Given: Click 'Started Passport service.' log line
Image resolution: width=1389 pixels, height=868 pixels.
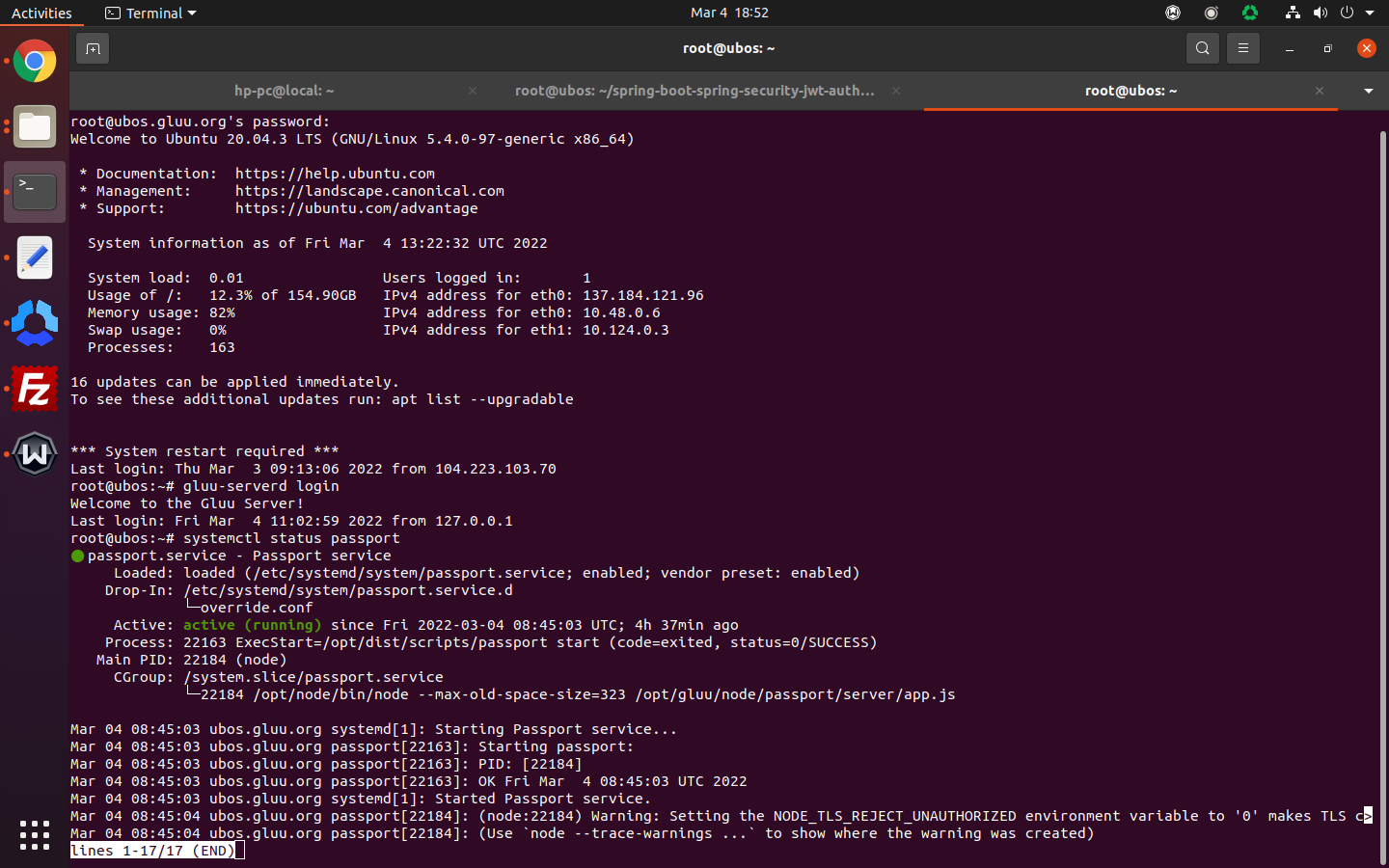Looking at the screenshot, I should click(x=542, y=799).
